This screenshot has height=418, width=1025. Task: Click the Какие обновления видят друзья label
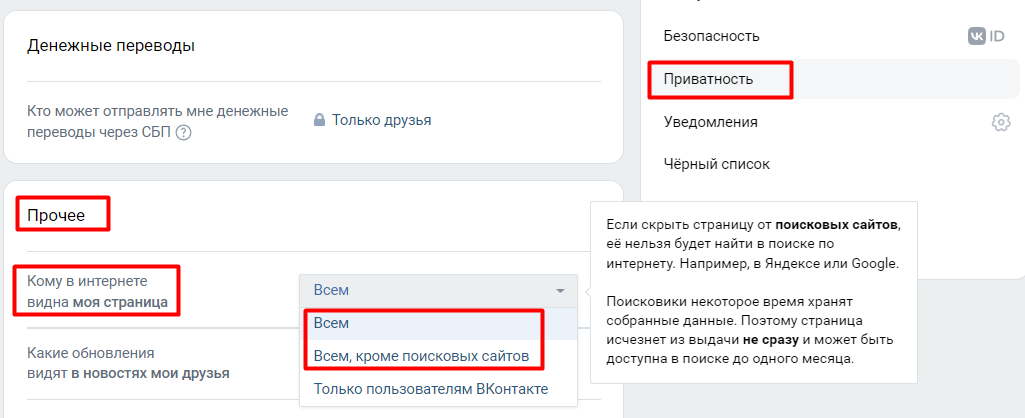(x=128, y=363)
